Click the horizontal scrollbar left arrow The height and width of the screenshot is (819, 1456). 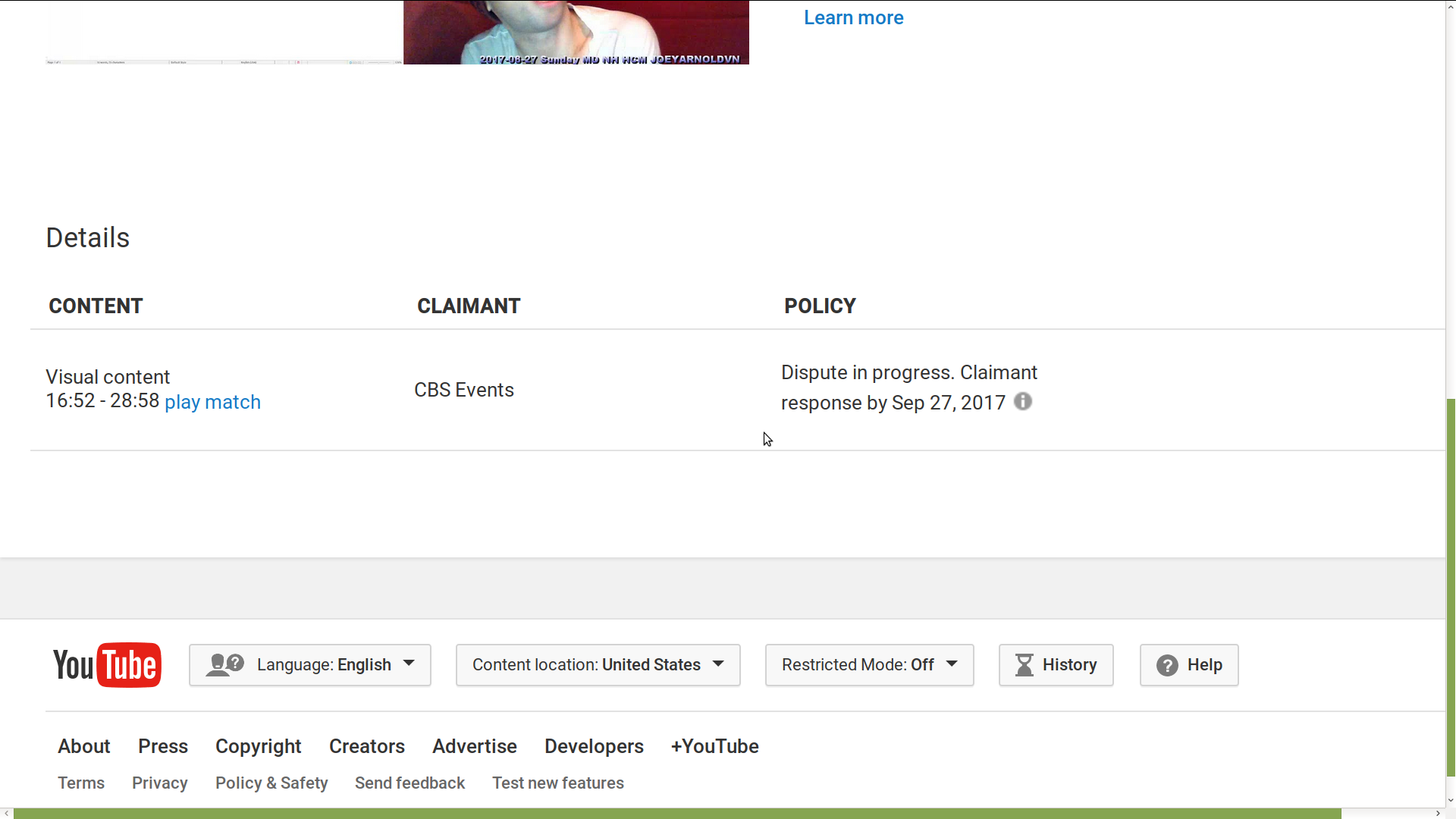(x=6, y=814)
